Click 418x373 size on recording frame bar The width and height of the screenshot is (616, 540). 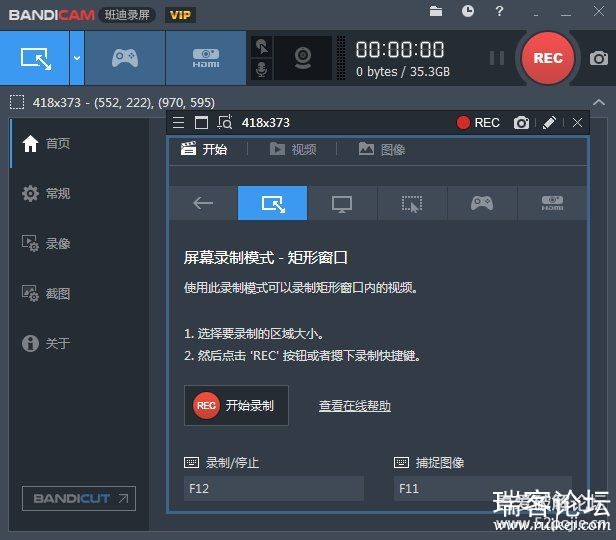(x=266, y=123)
